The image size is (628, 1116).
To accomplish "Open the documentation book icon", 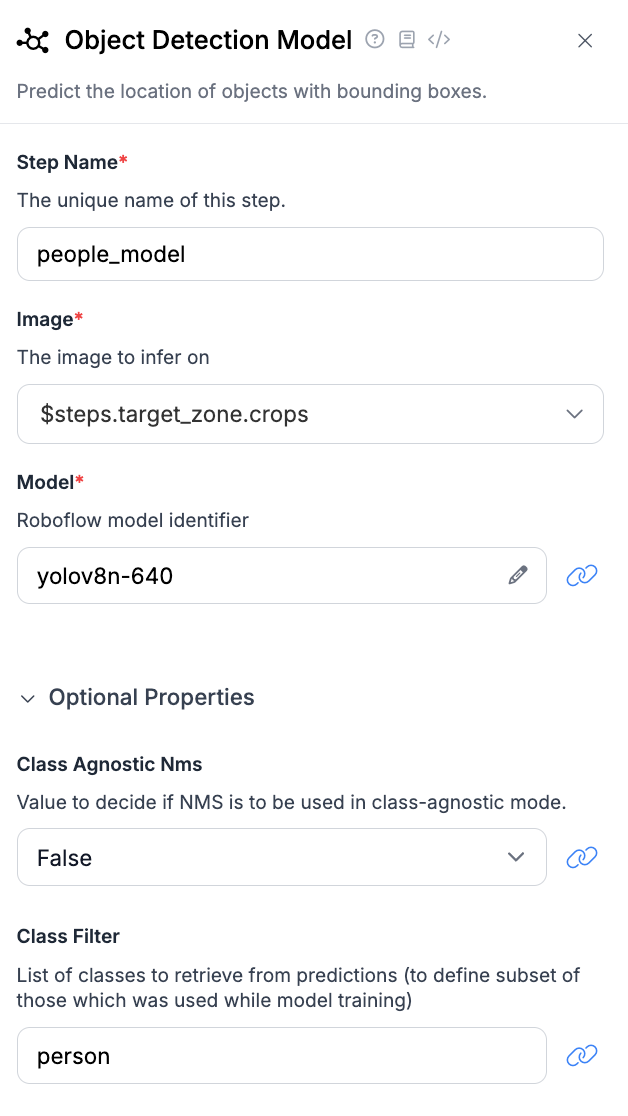I will (x=406, y=40).
